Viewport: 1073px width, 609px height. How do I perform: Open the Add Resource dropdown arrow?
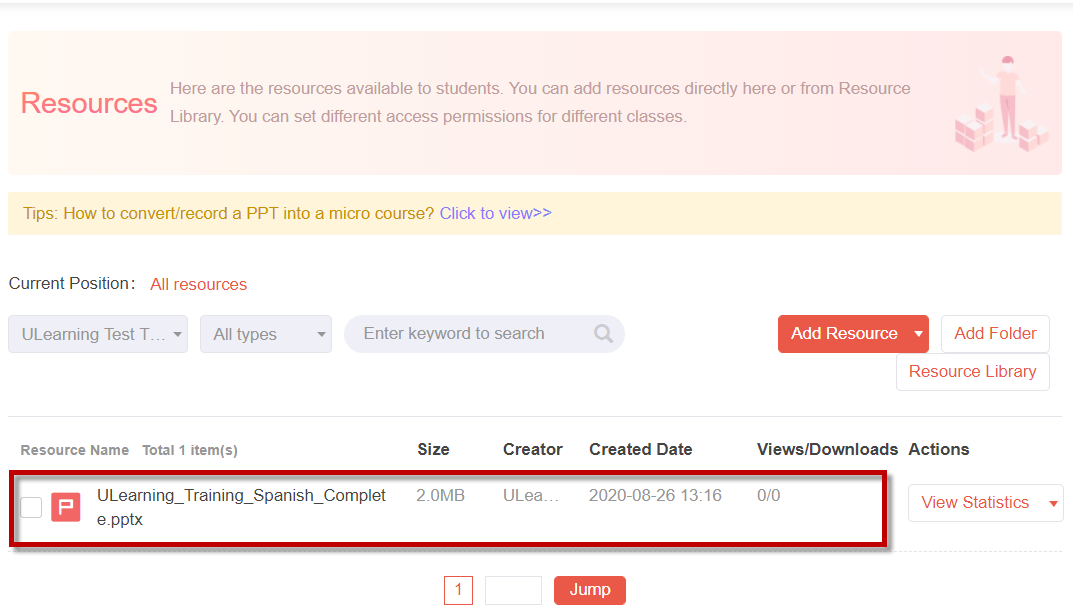pyautogui.click(x=918, y=334)
